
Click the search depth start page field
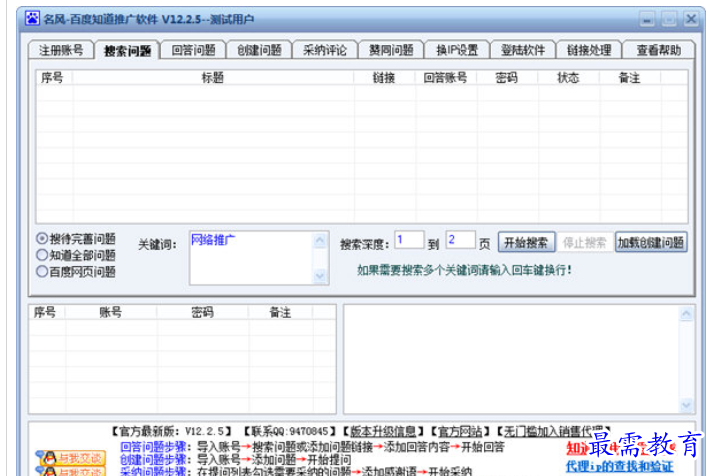pos(409,240)
